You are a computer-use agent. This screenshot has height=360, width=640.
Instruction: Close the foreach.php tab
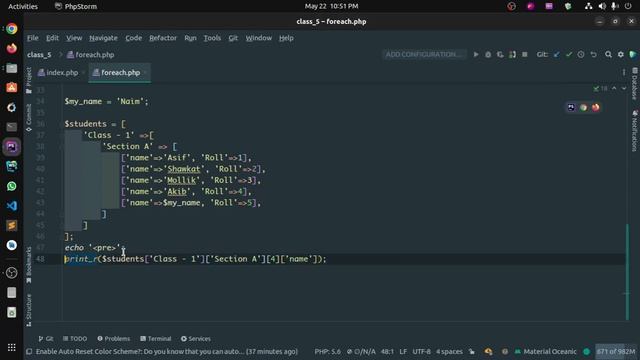click(x=145, y=73)
